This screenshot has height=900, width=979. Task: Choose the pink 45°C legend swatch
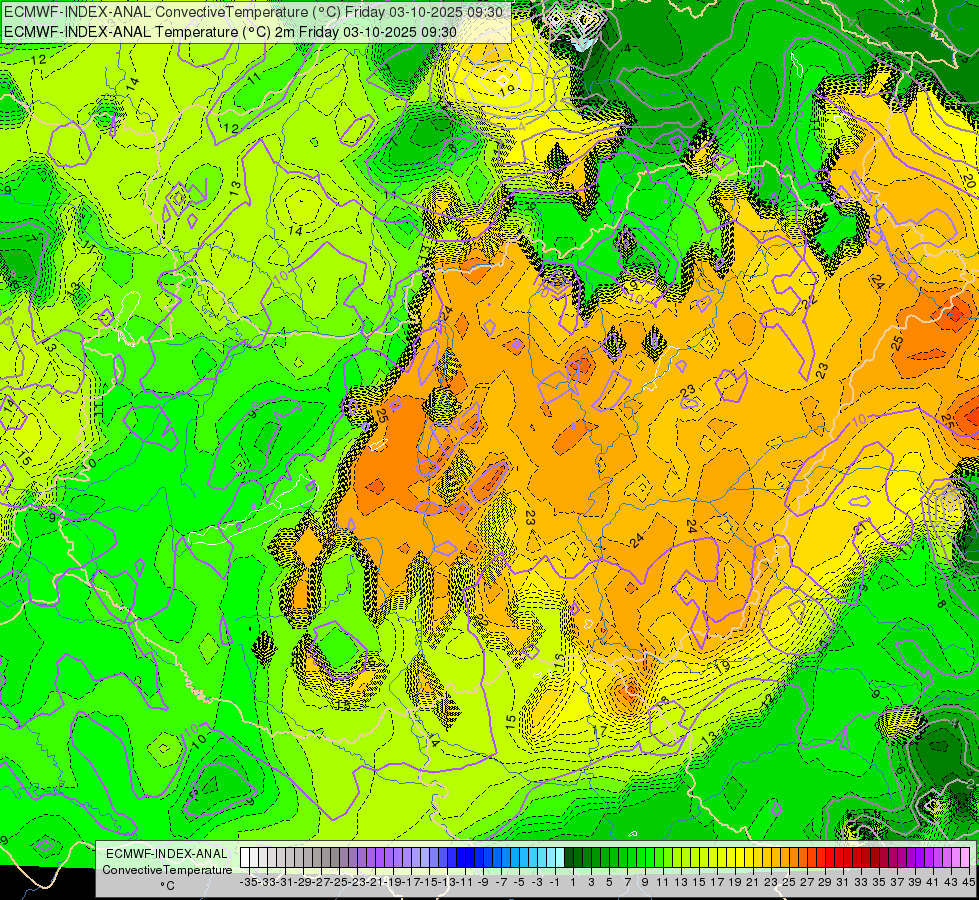tap(965, 857)
